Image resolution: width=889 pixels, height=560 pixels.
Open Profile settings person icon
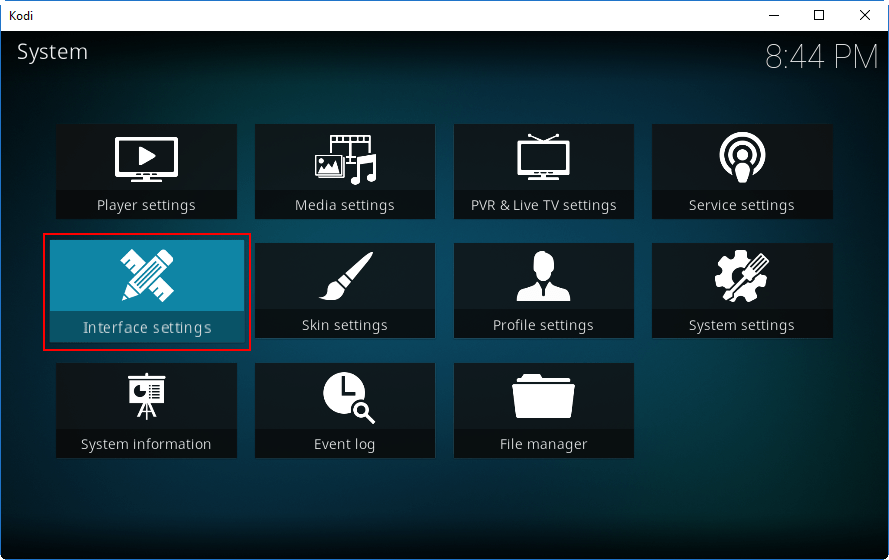(x=543, y=276)
